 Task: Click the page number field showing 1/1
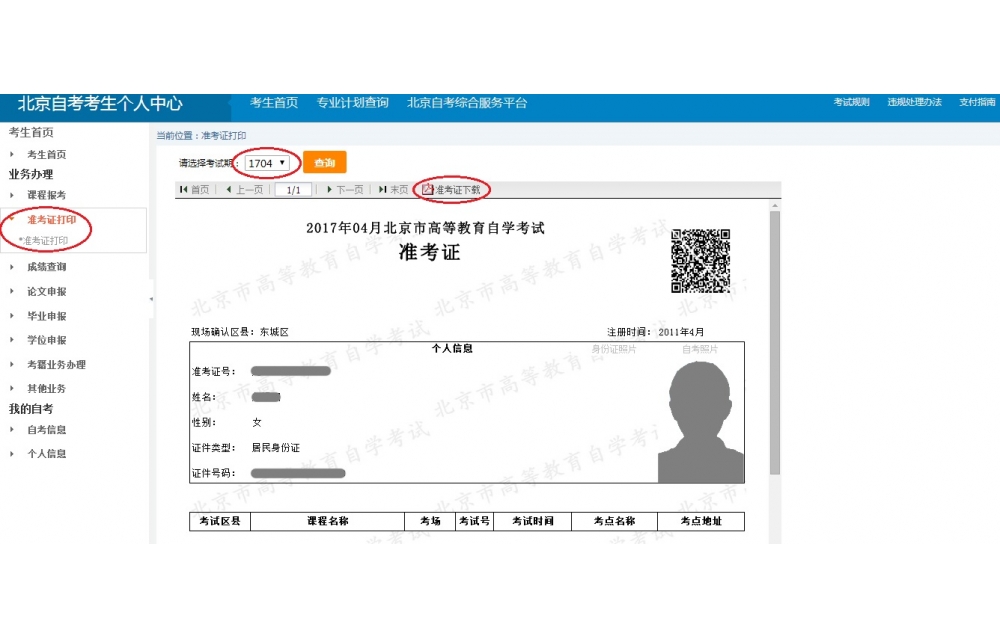tap(293, 190)
